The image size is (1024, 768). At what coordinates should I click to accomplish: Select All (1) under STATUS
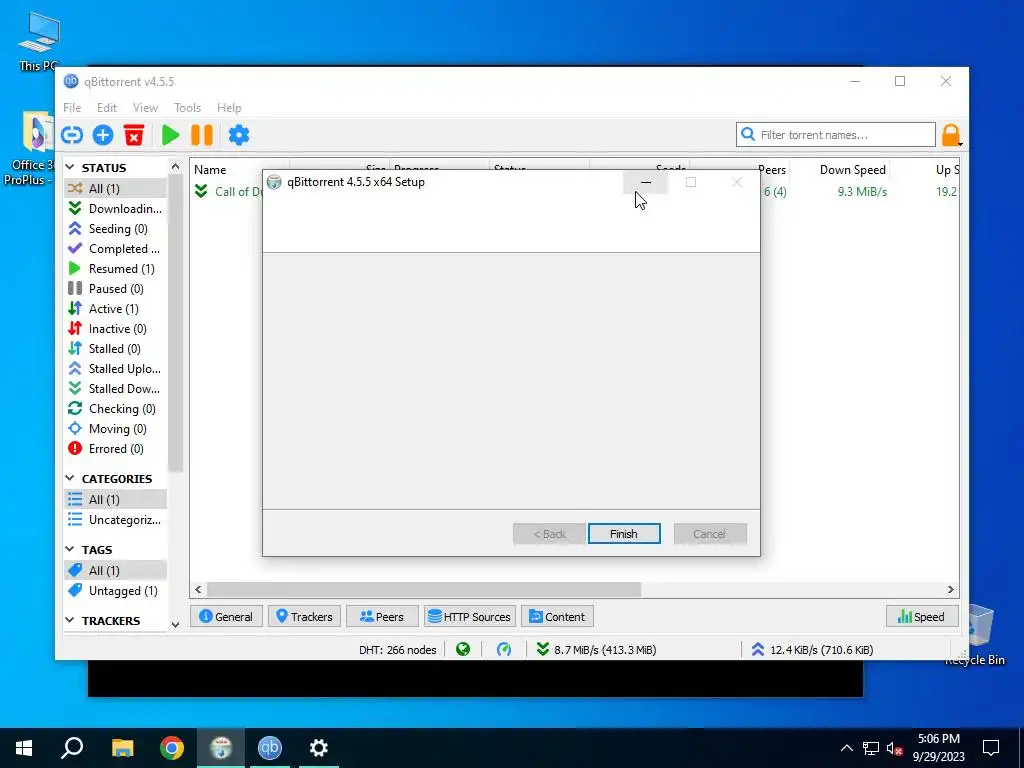tap(115, 189)
